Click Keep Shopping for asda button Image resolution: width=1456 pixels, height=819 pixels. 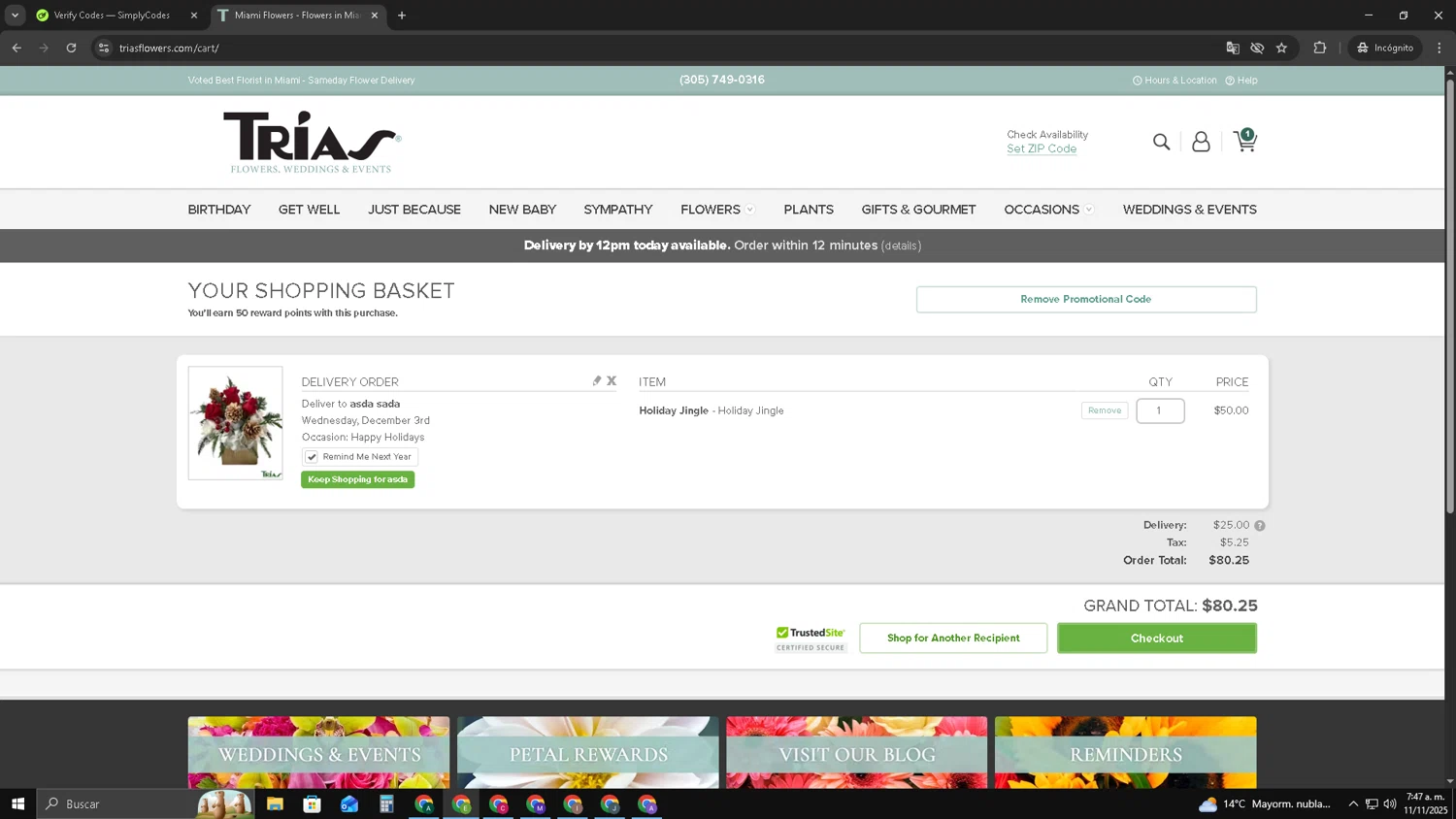point(357,479)
